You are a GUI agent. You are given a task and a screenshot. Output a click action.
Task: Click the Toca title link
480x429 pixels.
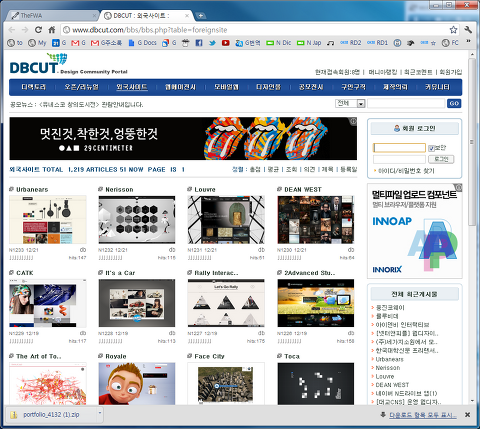[x=292, y=356]
